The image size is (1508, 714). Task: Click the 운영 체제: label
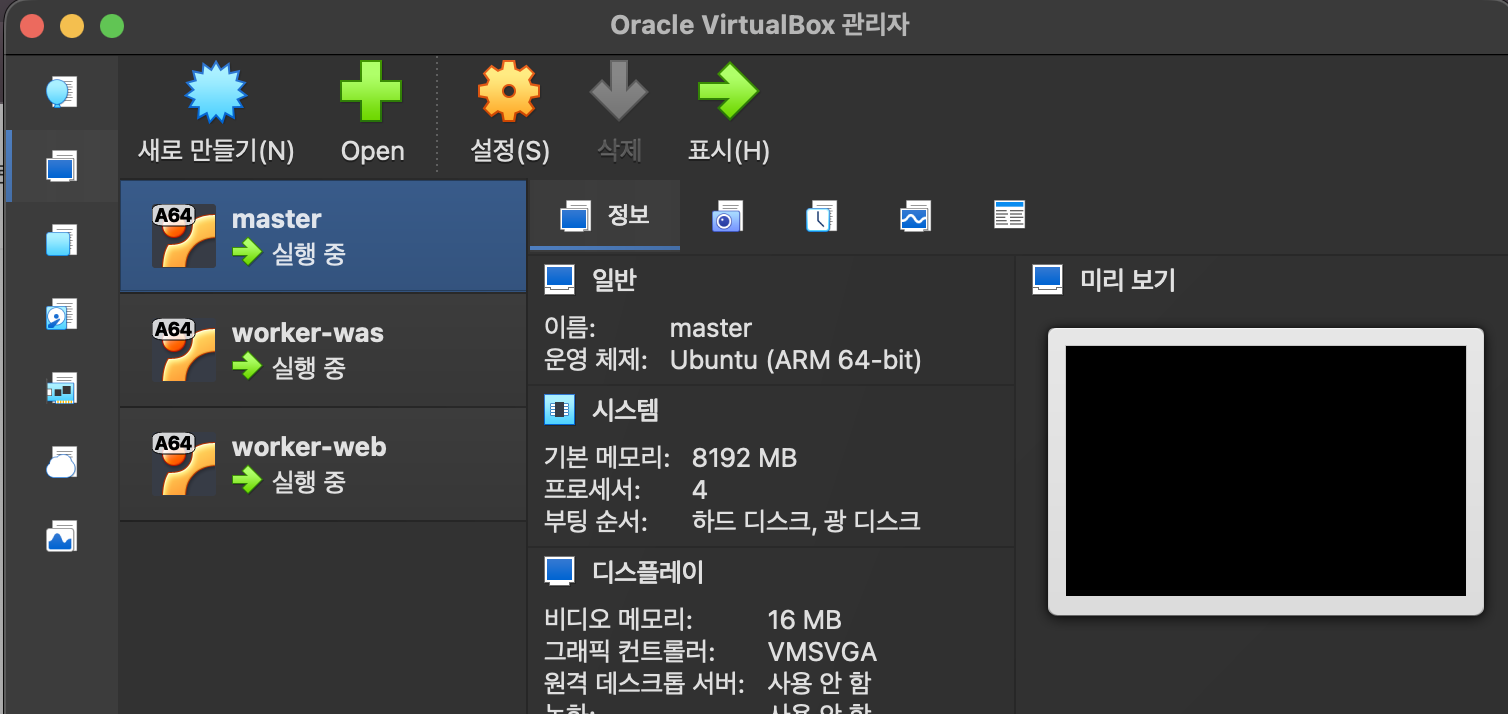tap(595, 360)
